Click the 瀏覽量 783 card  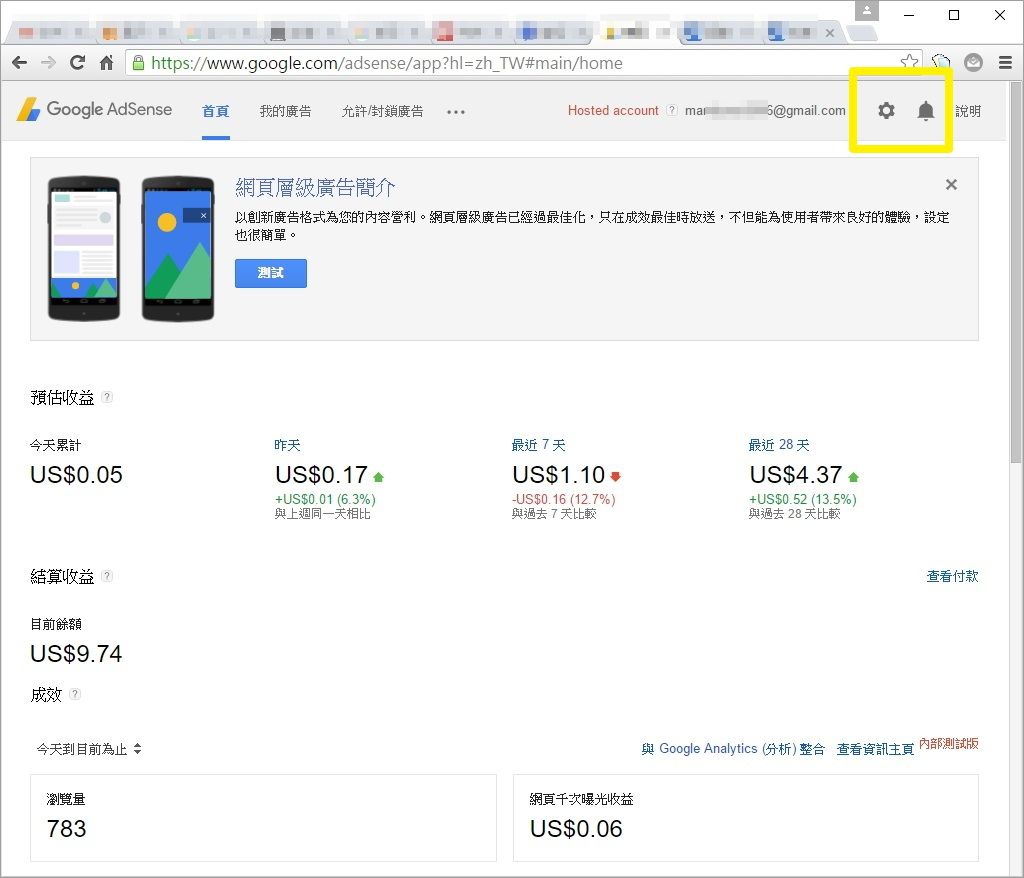pos(263,817)
